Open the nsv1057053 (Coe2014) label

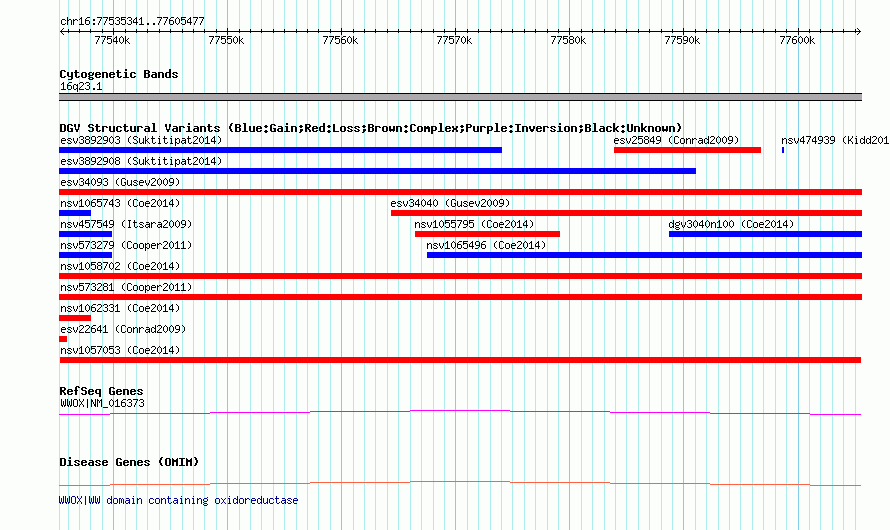click(120, 350)
